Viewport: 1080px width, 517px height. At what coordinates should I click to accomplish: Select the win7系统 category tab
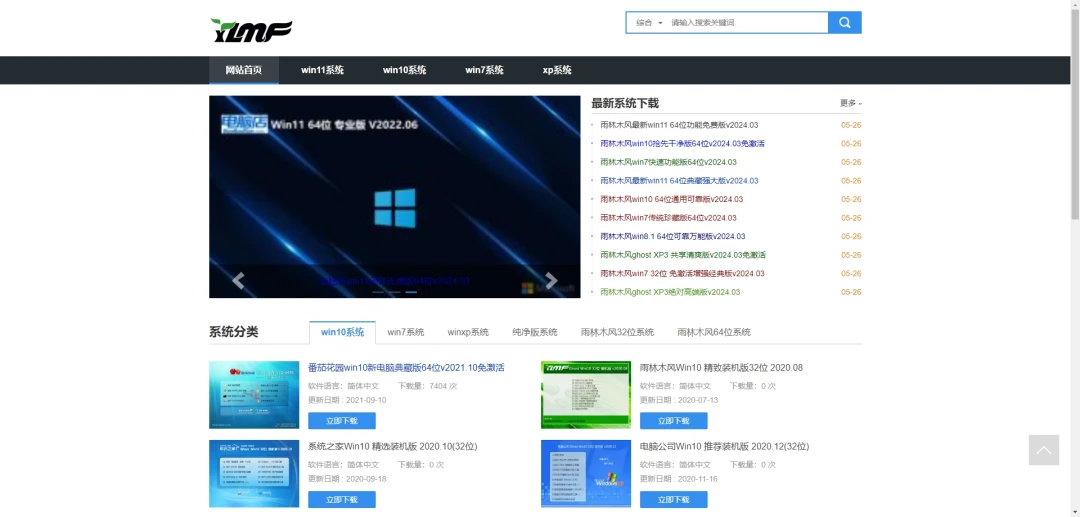(x=406, y=333)
